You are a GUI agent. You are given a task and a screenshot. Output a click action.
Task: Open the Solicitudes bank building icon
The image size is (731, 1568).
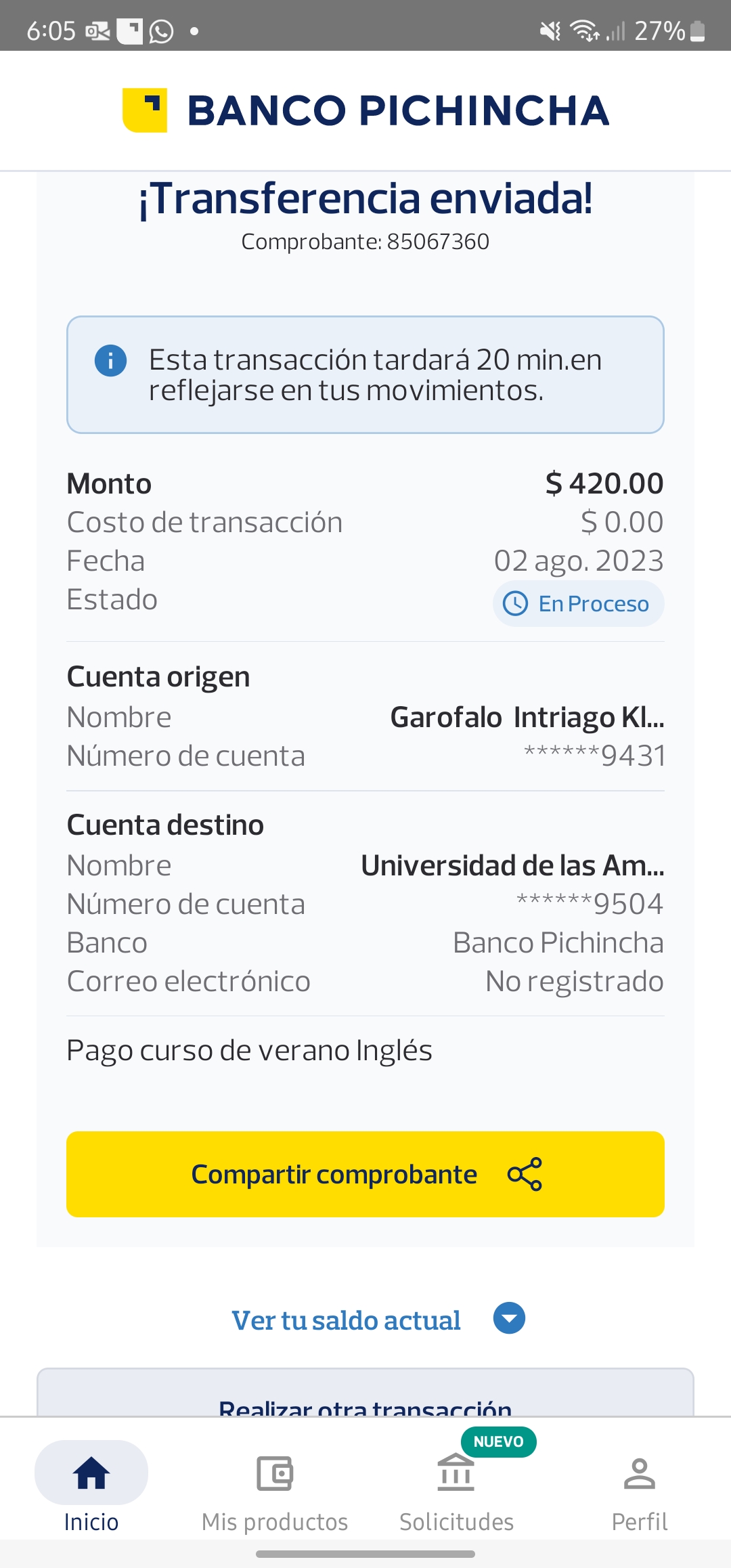(x=456, y=1473)
